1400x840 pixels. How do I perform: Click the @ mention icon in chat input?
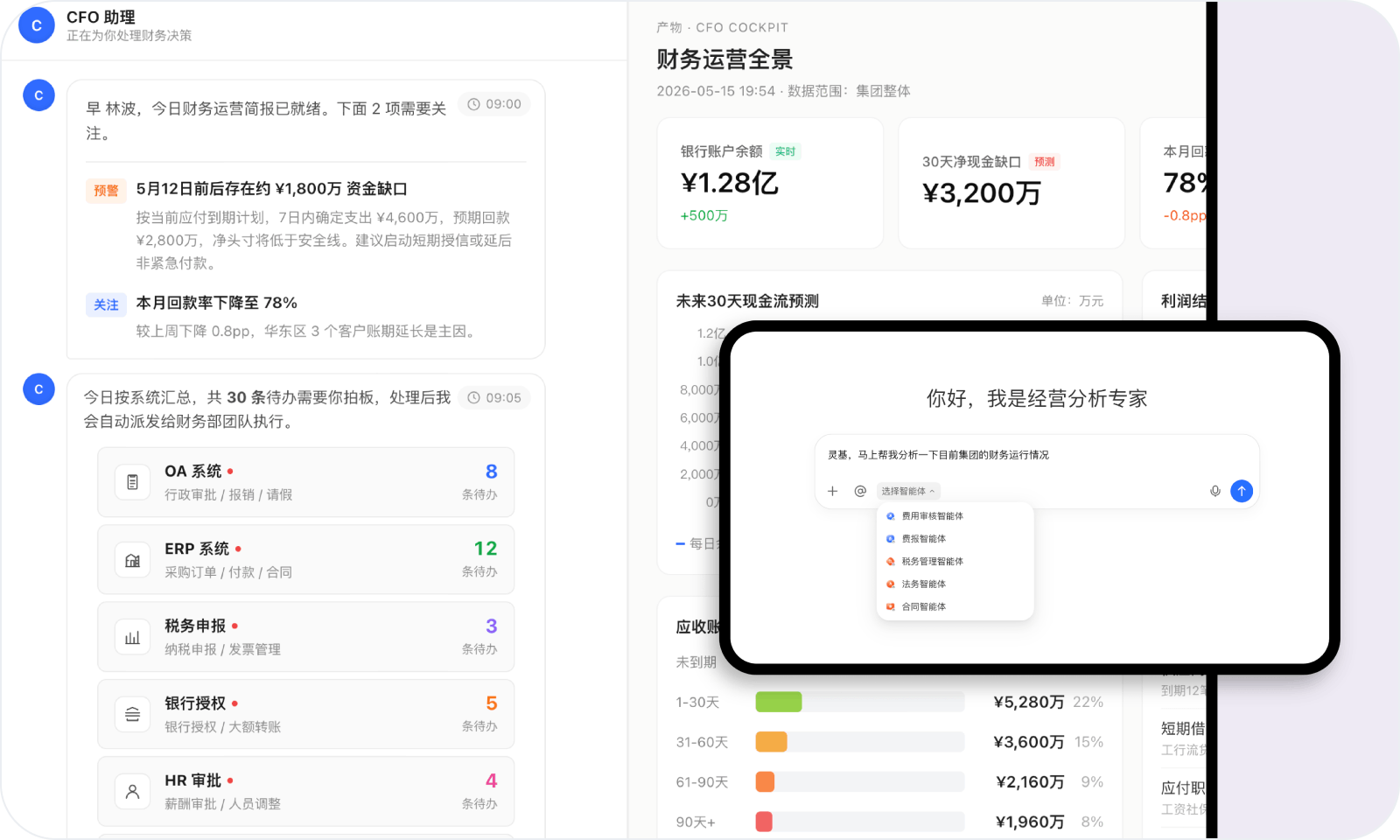(860, 491)
